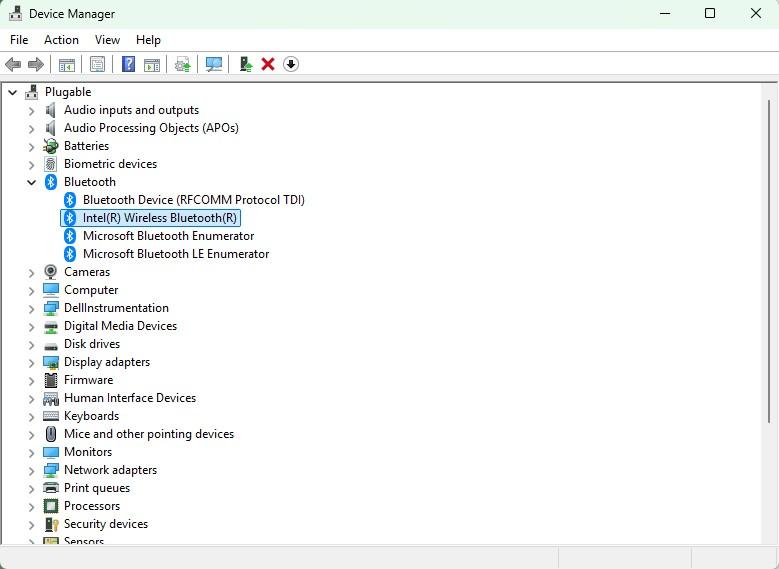Click the Processors chip icon
The image size is (779, 569).
(x=51, y=506)
